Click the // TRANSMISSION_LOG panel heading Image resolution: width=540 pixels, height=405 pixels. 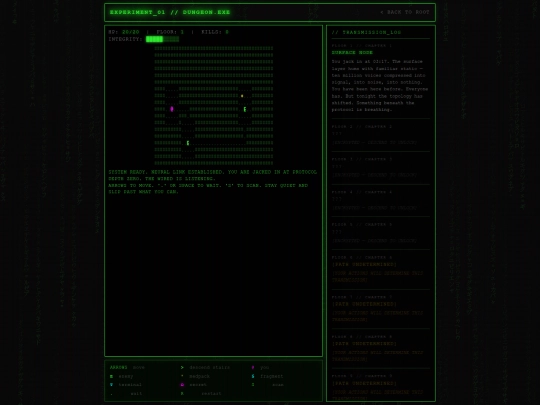click(366, 32)
